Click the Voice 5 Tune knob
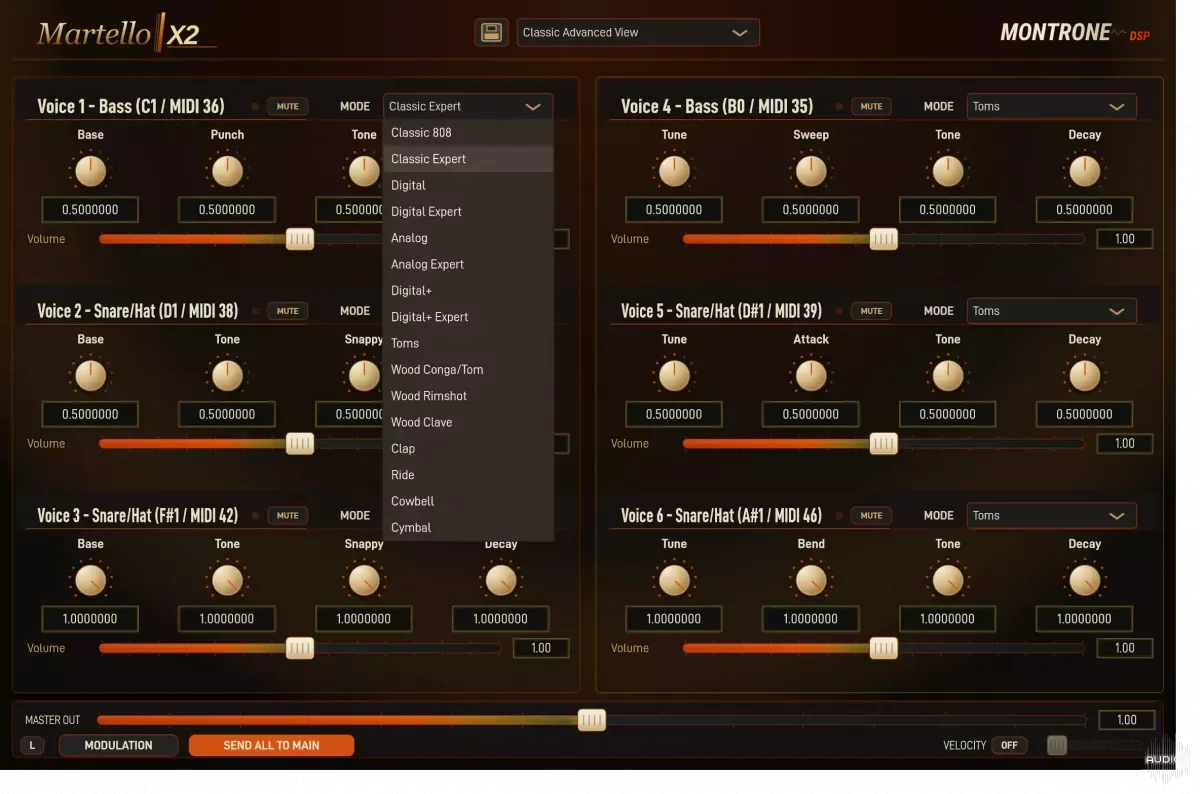The height and width of the screenshot is (794, 1200). (x=674, y=376)
